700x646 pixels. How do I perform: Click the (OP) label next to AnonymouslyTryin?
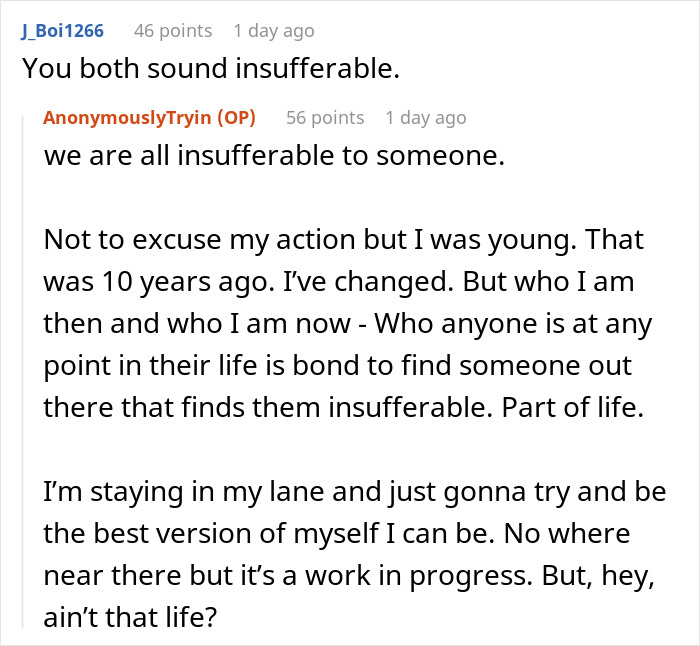[235, 117]
